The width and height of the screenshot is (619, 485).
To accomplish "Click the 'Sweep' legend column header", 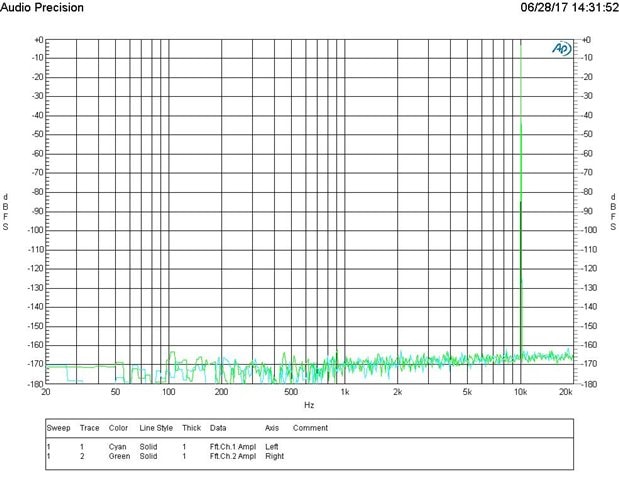I will 58,428.
